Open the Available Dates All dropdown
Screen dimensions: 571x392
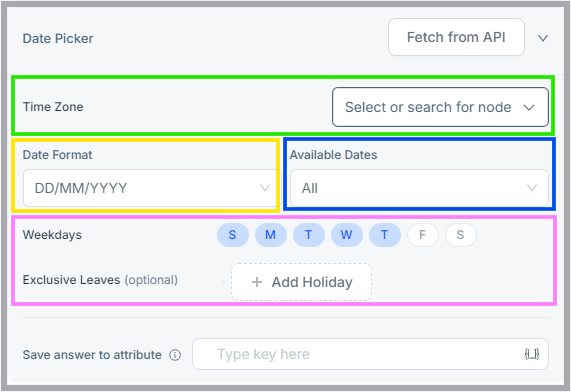pyautogui.click(x=419, y=188)
